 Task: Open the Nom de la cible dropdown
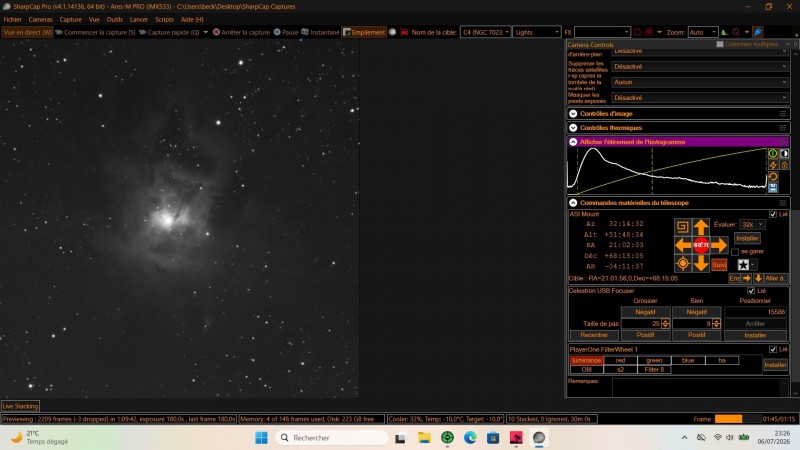[x=485, y=32]
